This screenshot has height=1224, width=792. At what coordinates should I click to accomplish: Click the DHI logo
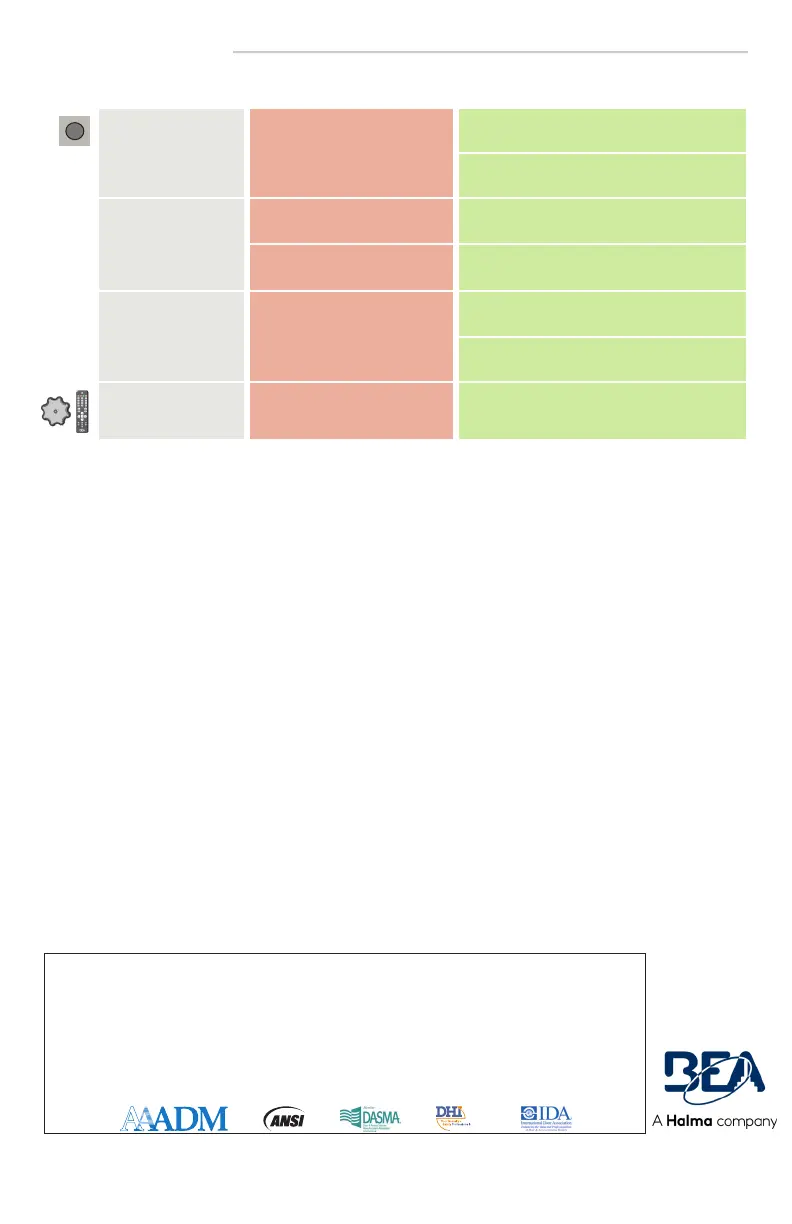452,1116
